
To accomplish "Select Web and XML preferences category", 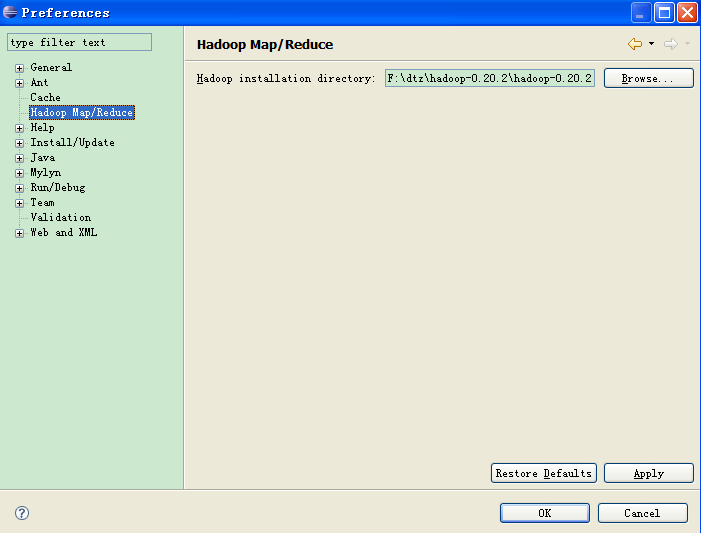I will click(x=63, y=233).
